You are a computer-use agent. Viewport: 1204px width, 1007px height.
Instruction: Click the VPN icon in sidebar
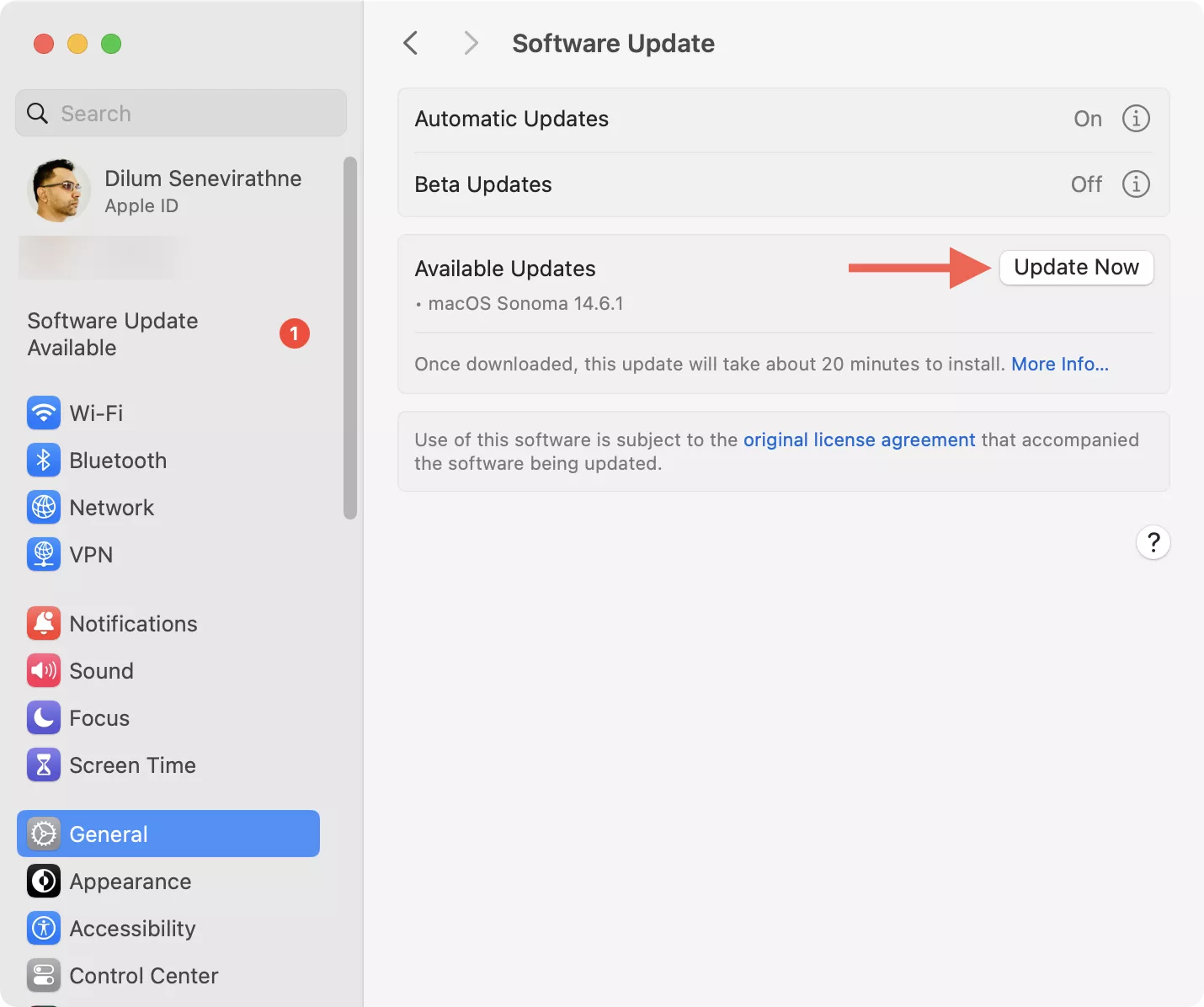click(44, 554)
